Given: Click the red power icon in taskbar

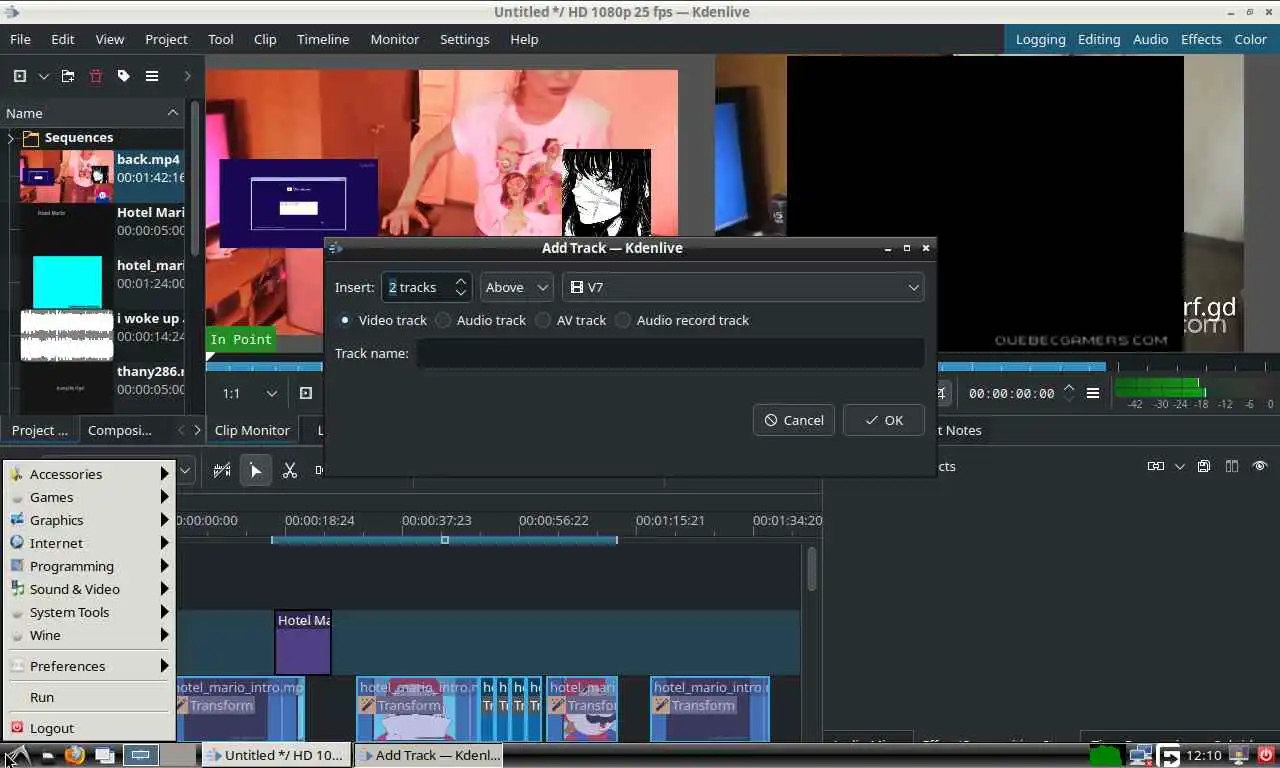Looking at the screenshot, I should tap(1266, 755).
